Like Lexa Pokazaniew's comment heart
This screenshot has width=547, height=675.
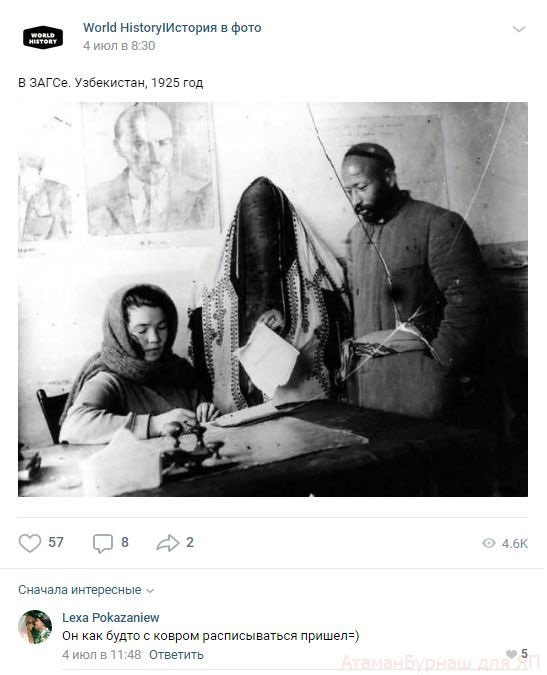click(x=511, y=654)
